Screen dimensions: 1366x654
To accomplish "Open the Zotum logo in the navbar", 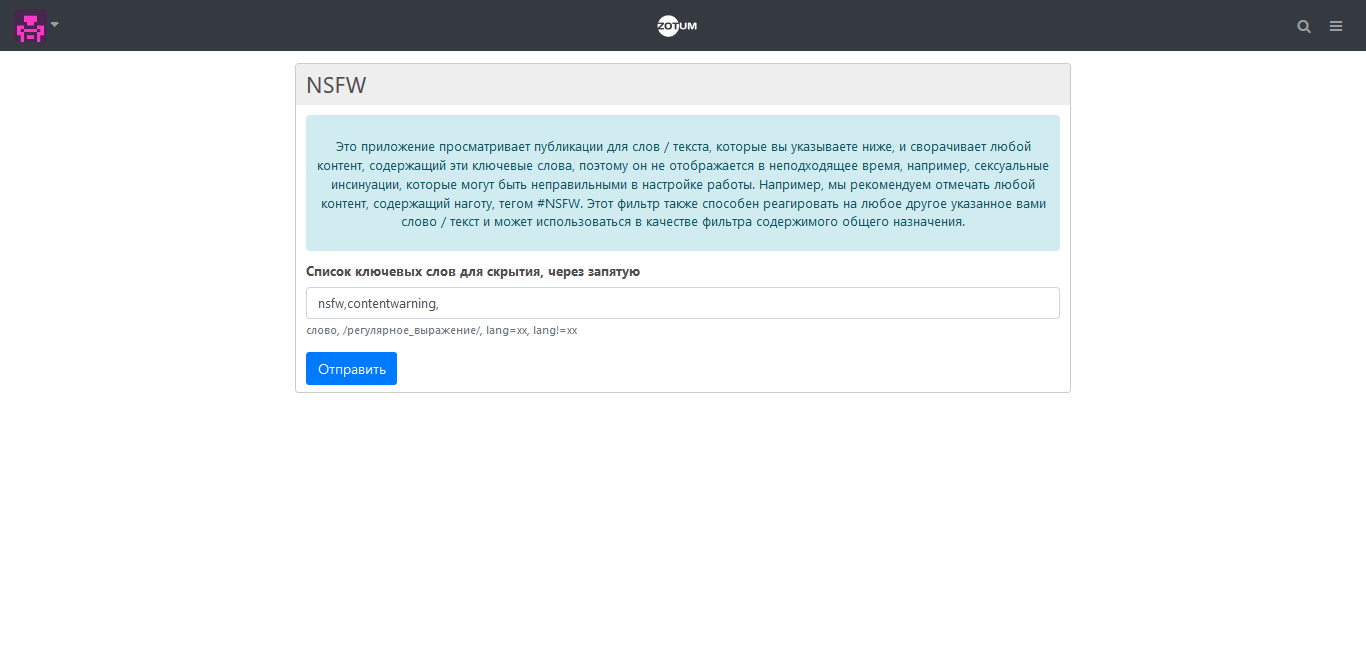I will pos(677,26).
